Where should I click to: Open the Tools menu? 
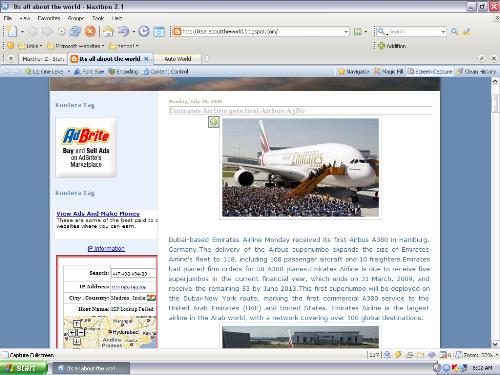98,18
